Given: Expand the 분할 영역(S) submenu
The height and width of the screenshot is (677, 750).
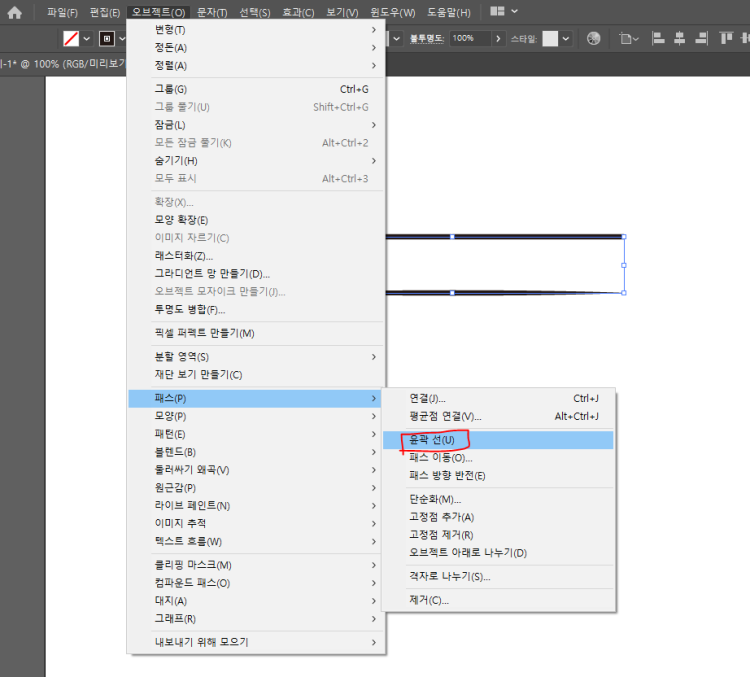Looking at the screenshot, I should click(256, 356).
